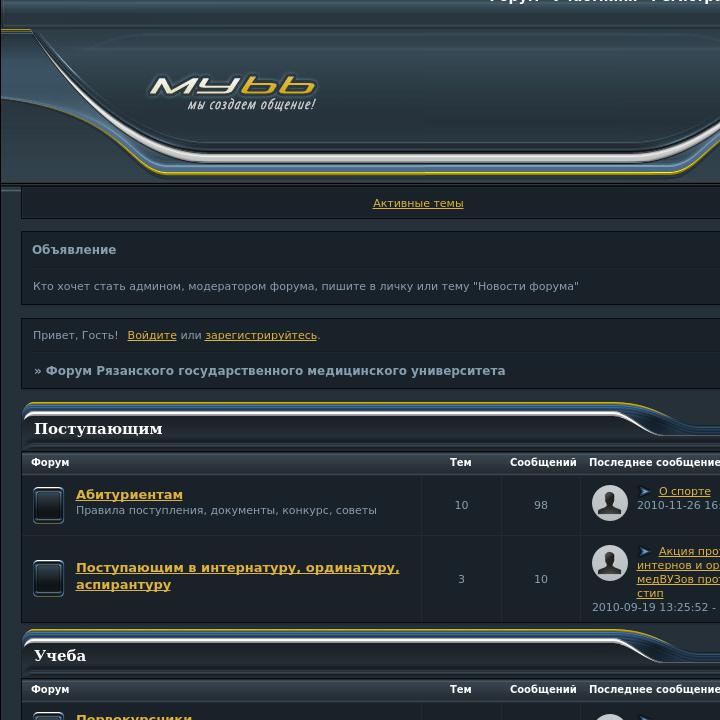Screen dimensions: 720x720
Task: Click the arrow icon before О спорте
Action: [x=645, y=491]
